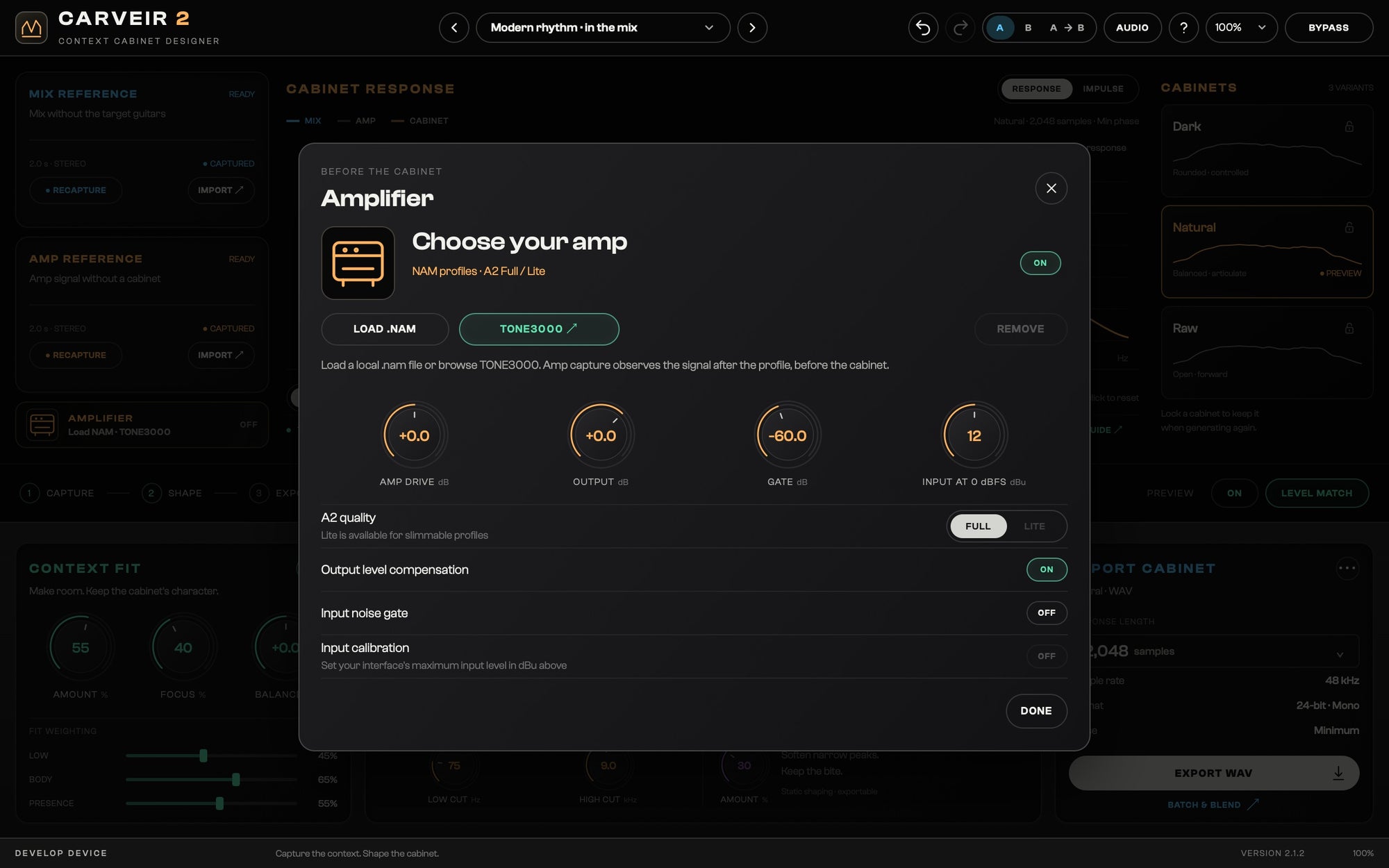This screenshot has width=1389, height=868.
Task: Select slot A
Action: [1000, 28]
